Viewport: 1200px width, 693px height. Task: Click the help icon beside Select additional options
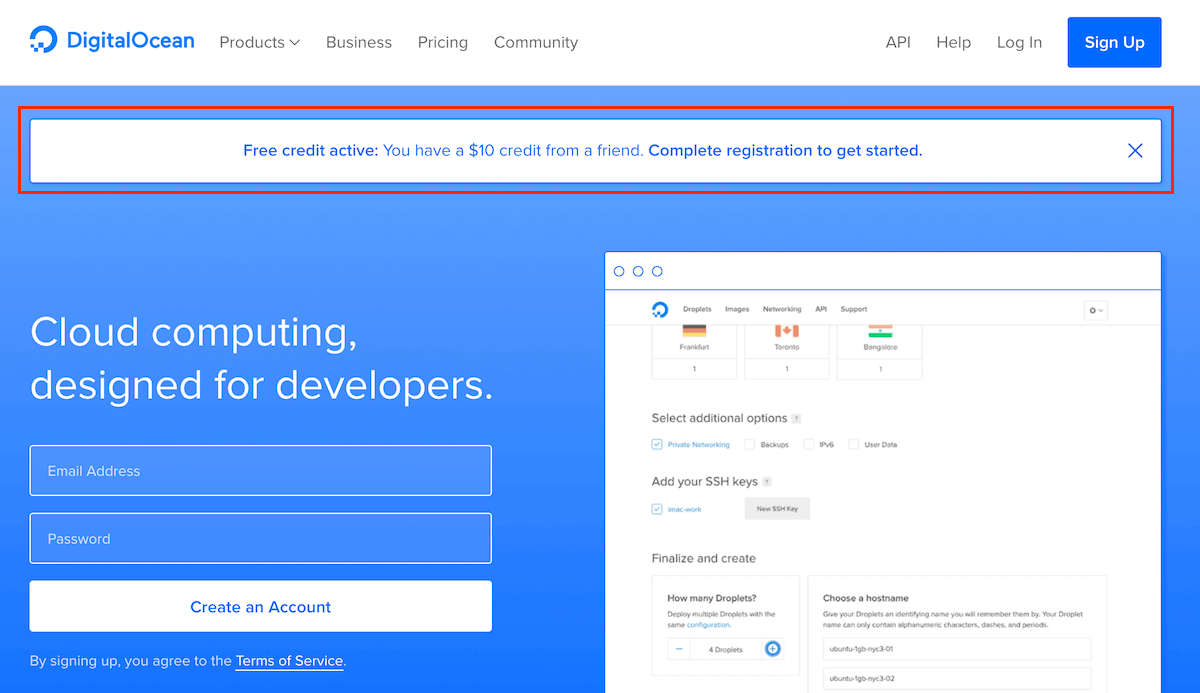pyautogui.click(x=796, y=419)
